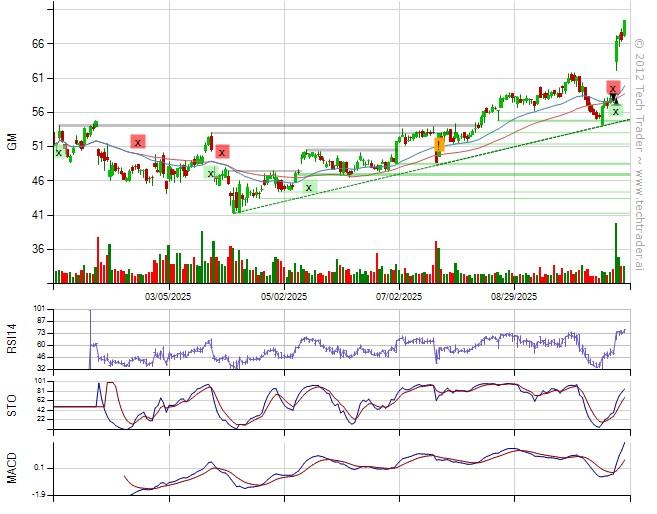Click the 08/29/2025 date label

(x=513, y=297)
